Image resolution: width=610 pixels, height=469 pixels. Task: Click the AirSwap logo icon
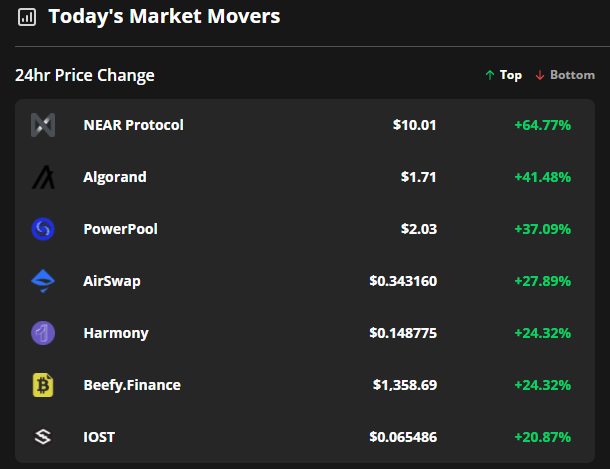(x=43, y=281)
